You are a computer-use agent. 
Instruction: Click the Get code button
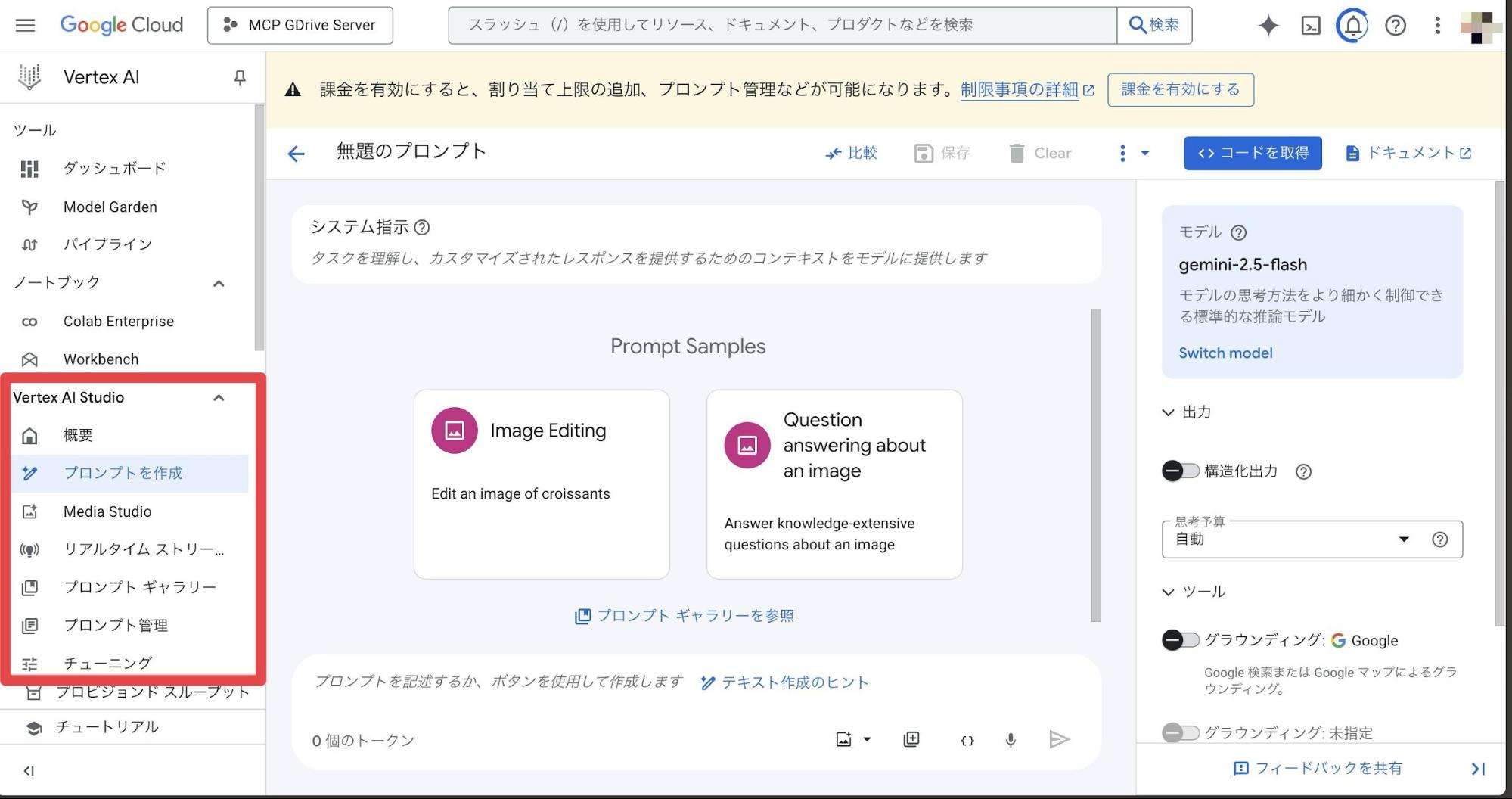coord(1253,154)
